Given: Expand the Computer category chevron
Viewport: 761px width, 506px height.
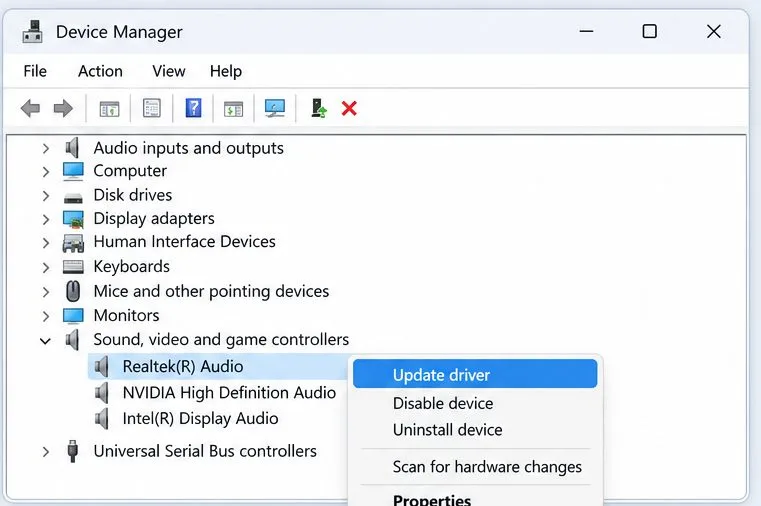Looking at the screenshot, I should (x=46, y=172).
